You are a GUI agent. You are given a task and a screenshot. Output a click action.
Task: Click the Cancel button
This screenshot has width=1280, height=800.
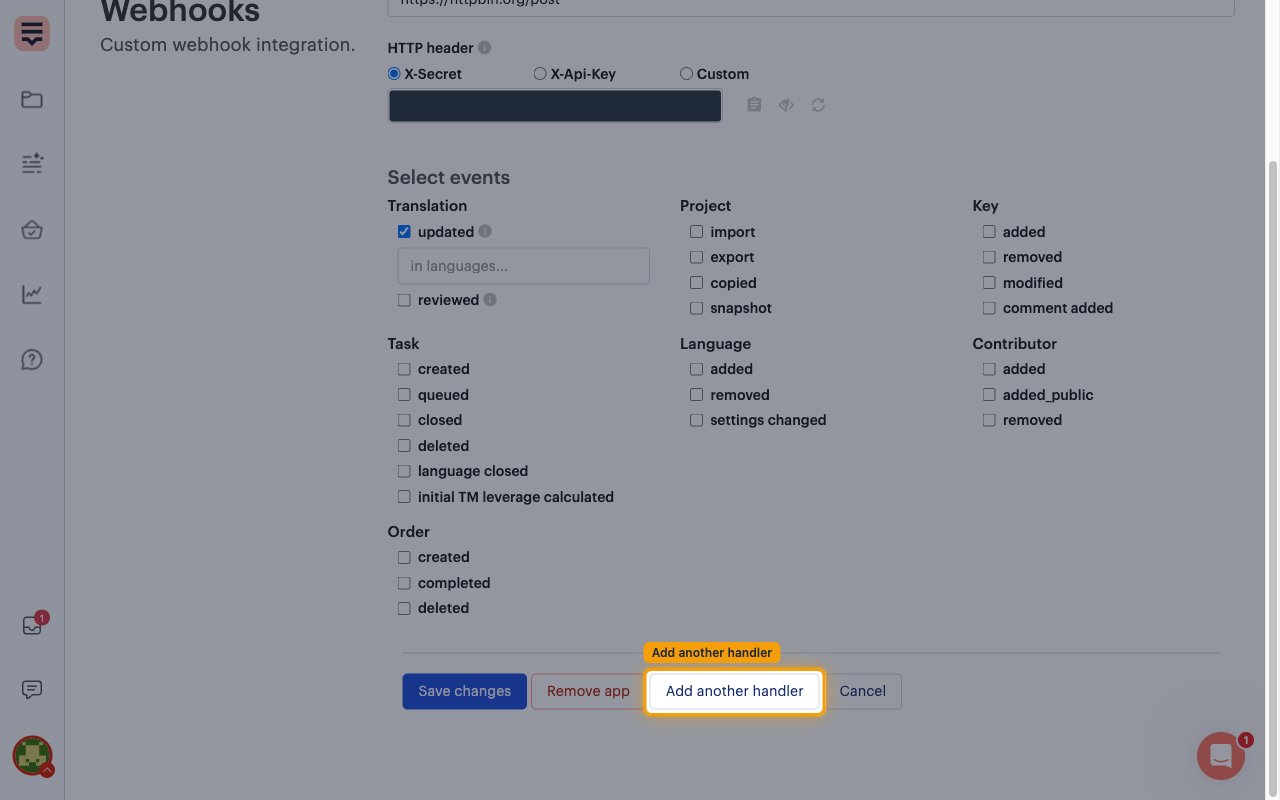862,691
